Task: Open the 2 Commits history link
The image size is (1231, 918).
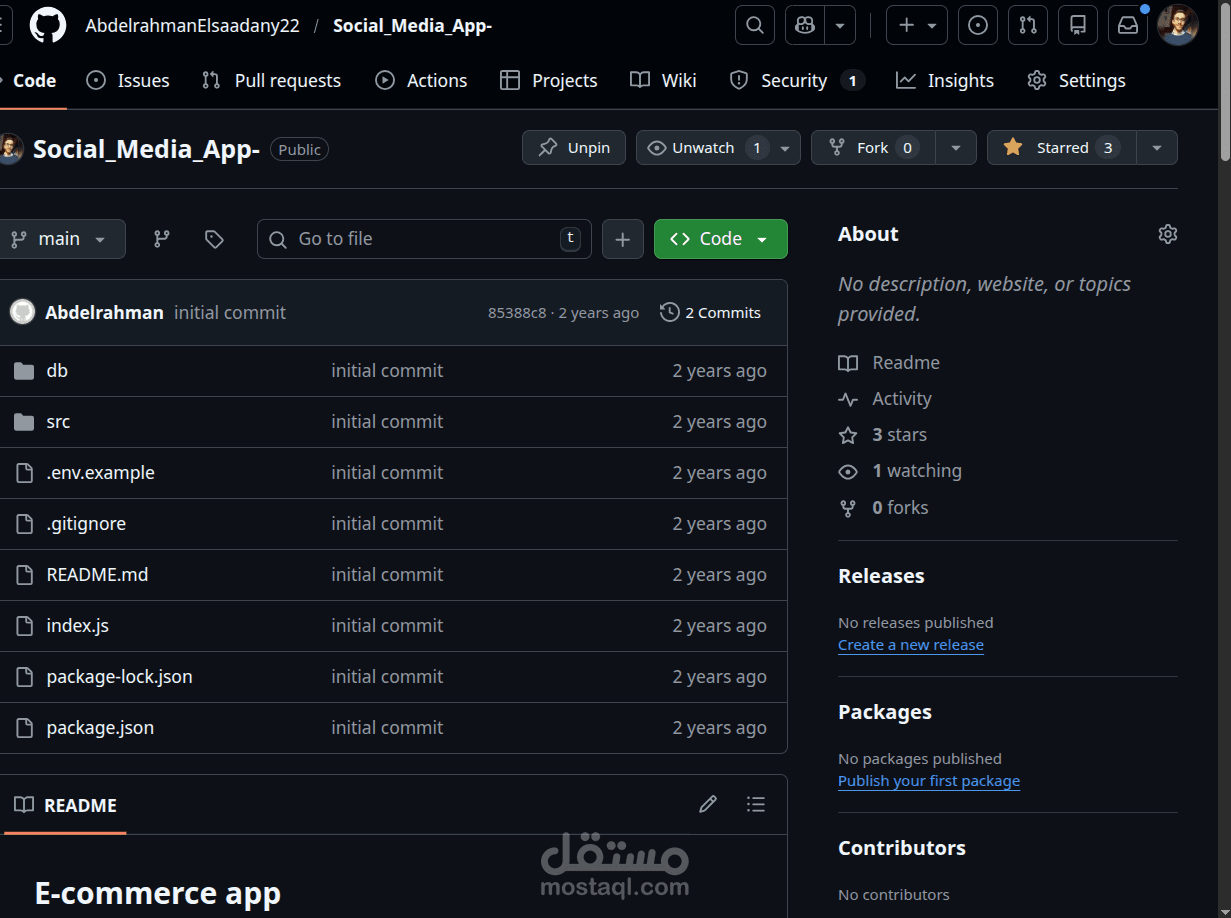Action: [711, 313]
